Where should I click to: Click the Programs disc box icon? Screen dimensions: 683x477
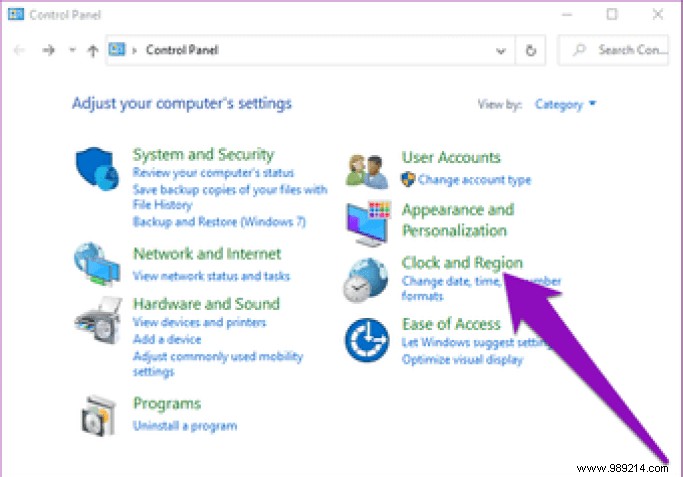(x=99, y=416)
